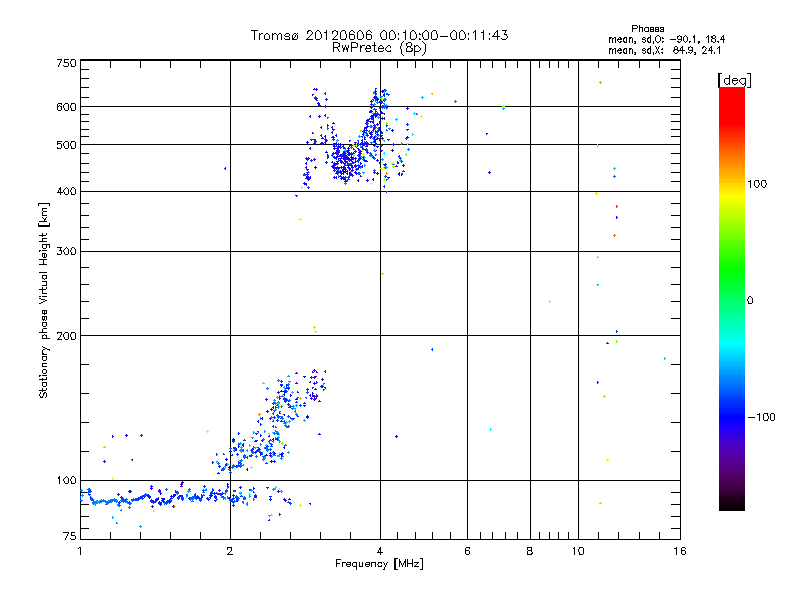Click the 'RwPretec (8p)' subtitle
The image size is (800, 600).
(379, 48)
